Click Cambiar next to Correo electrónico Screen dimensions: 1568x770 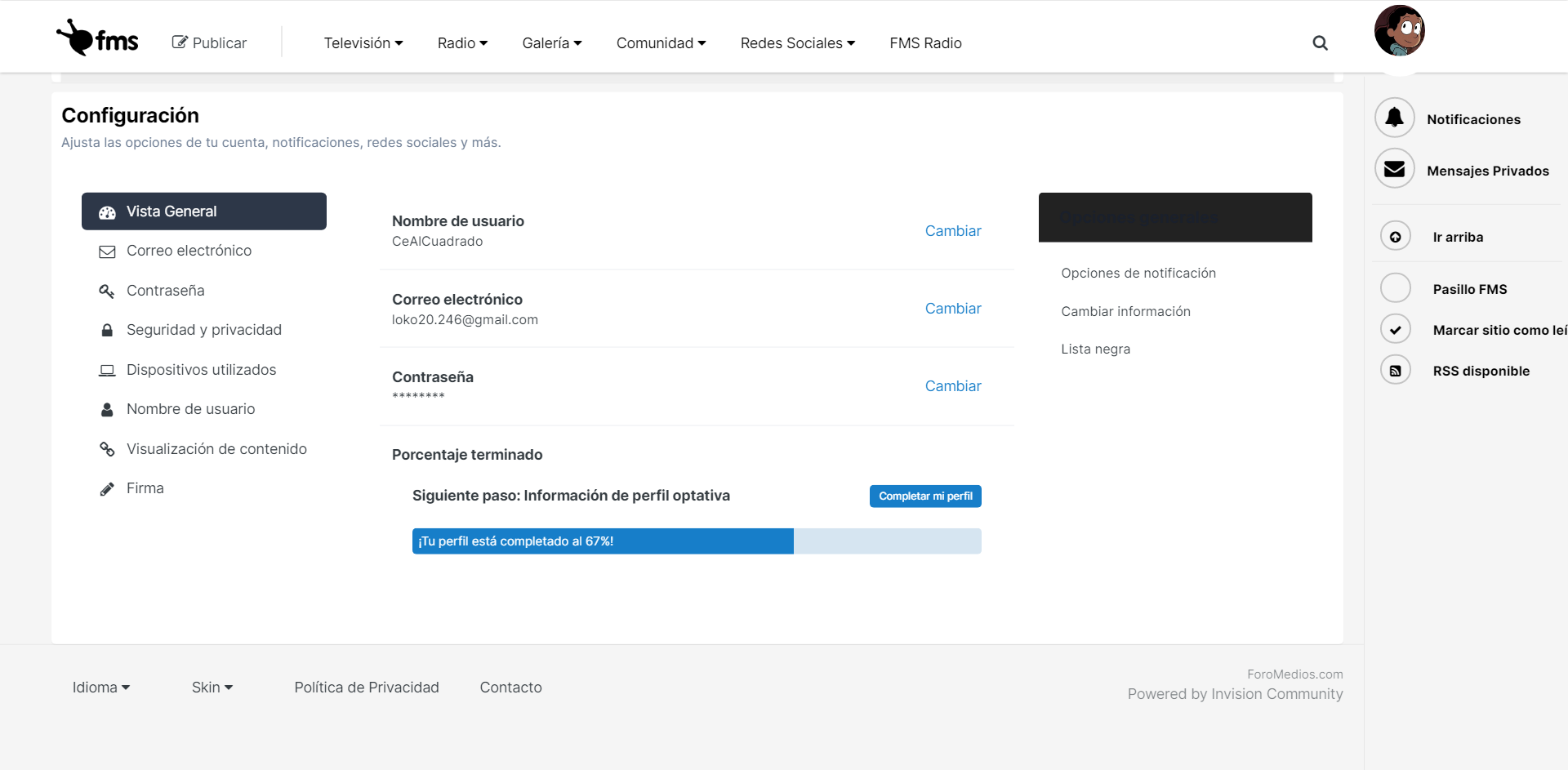pyautogui.click(x=952, y=309)
